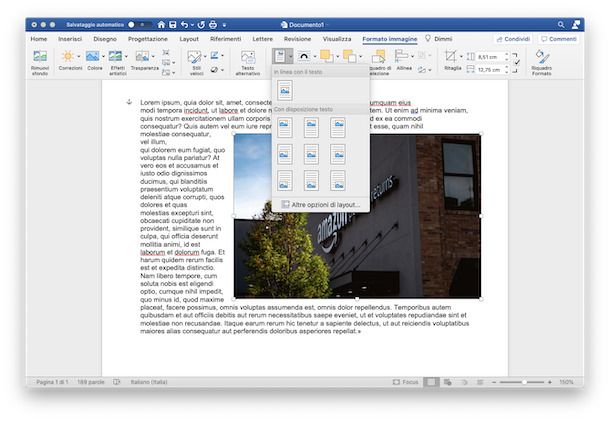This screenshot has width=610, height=421.
Task: Select bottom right position option
Action: (338, 181)
